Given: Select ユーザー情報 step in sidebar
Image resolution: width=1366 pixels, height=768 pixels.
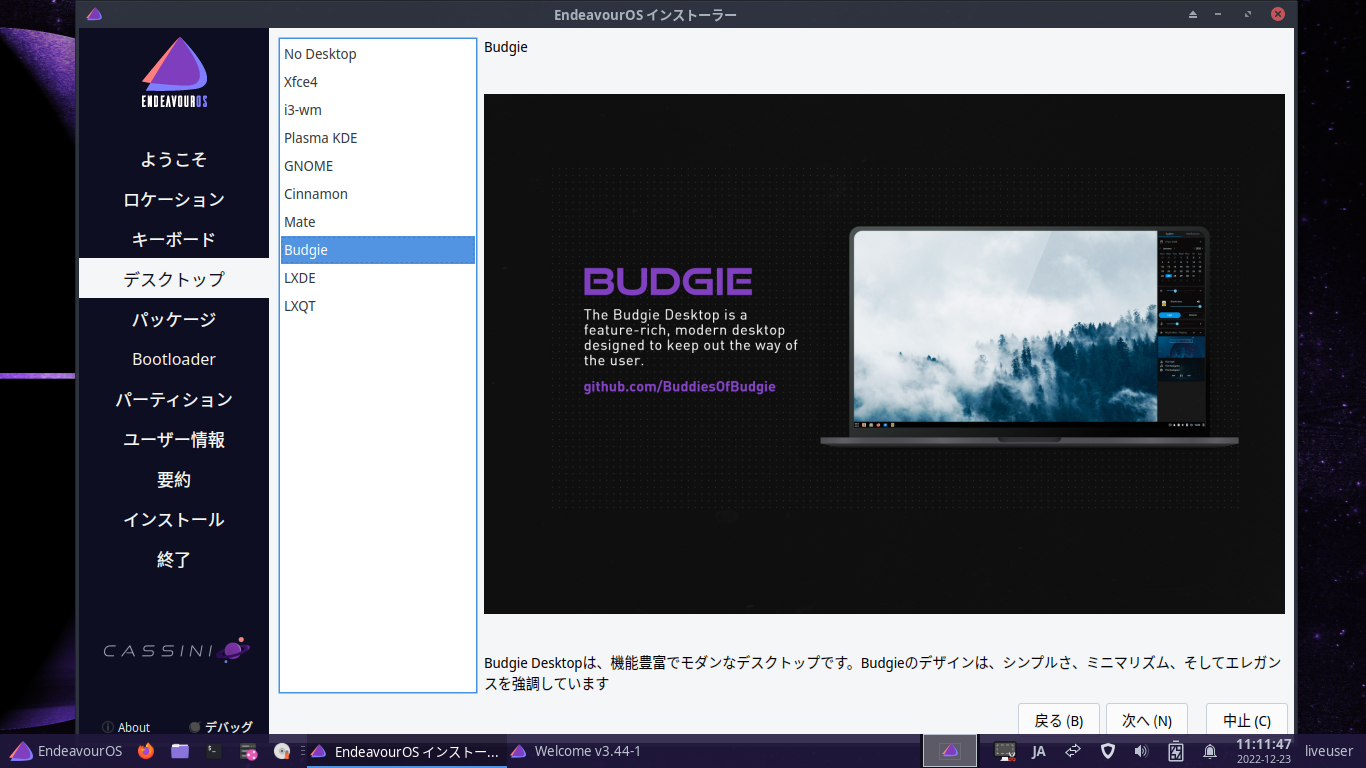Looking at the screenshot, I should point(174,439).
